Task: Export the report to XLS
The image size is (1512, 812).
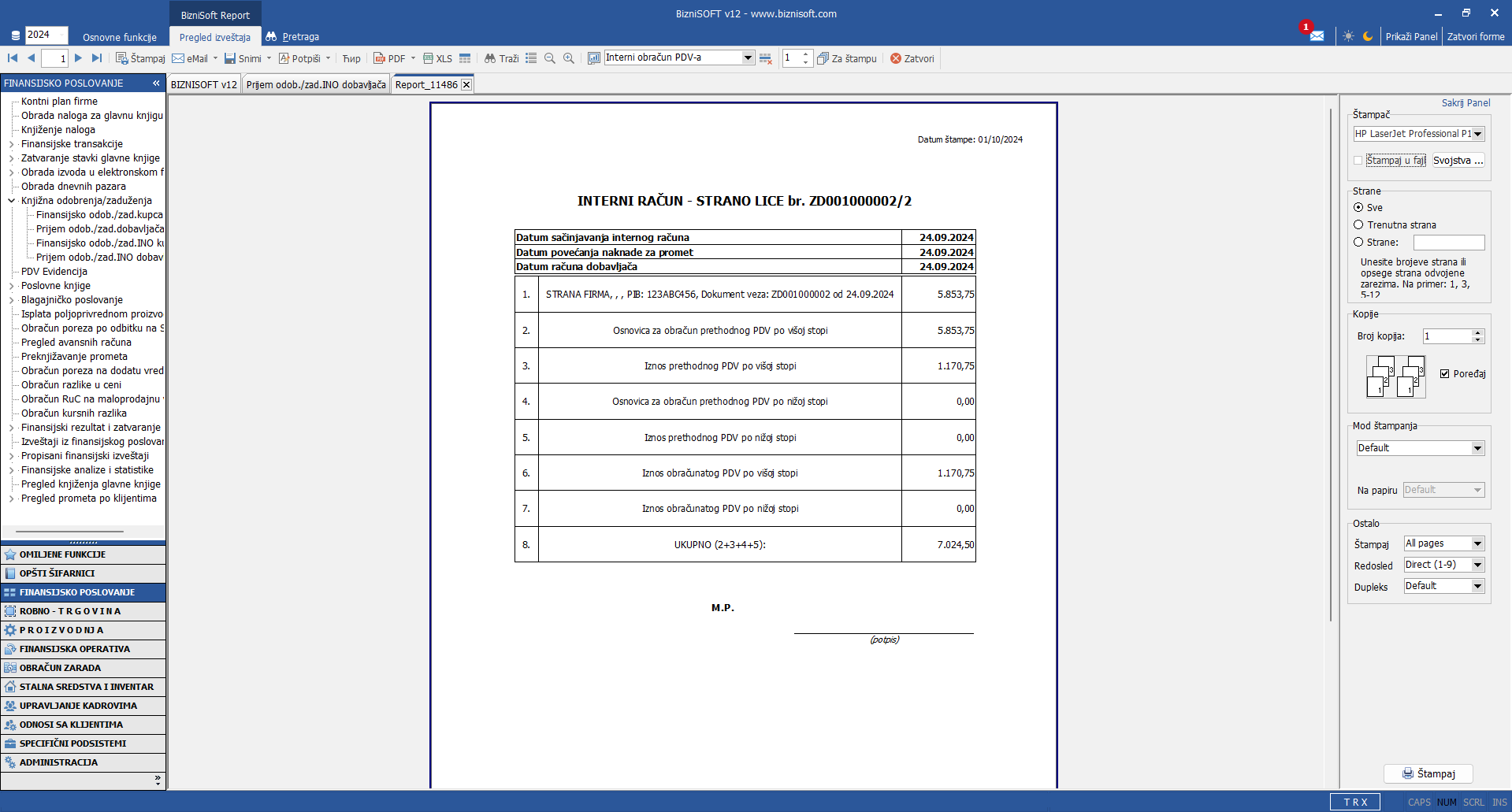Action: pos(438,58)
